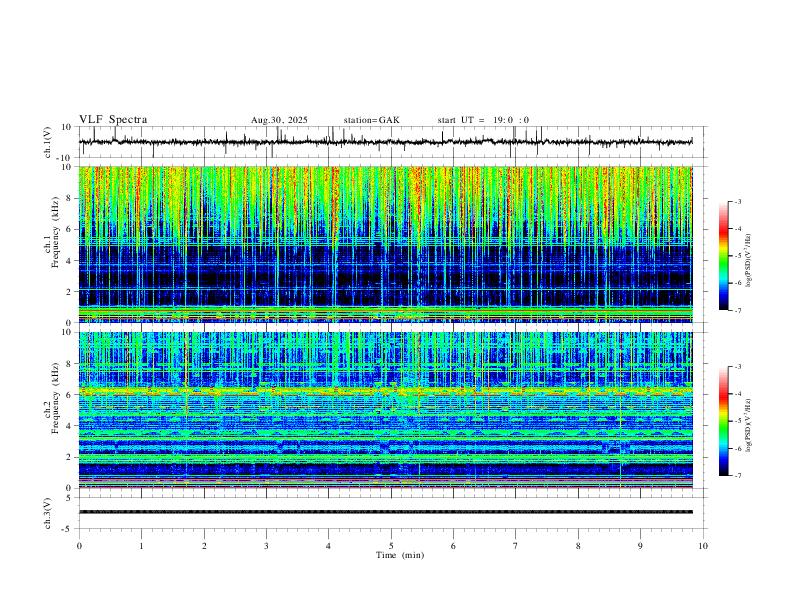Viewport: 792px width, 612px height.
Task: Select the "Time (min)" x-axis label
Action: pos(400,555)
